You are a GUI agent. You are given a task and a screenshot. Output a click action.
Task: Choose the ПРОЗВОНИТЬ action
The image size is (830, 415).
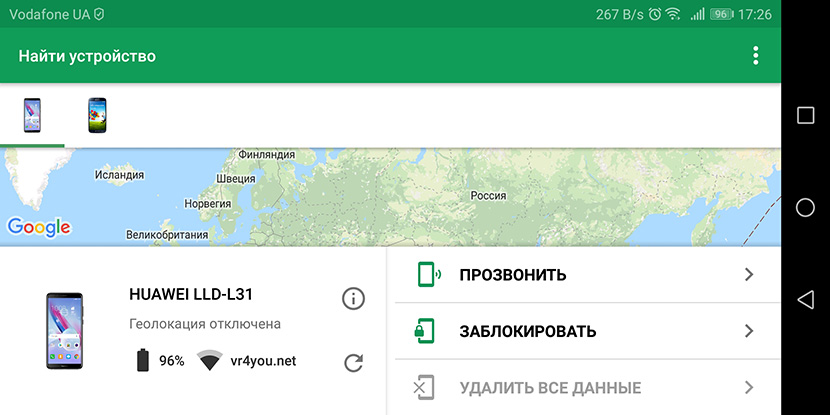click(588, 275)
